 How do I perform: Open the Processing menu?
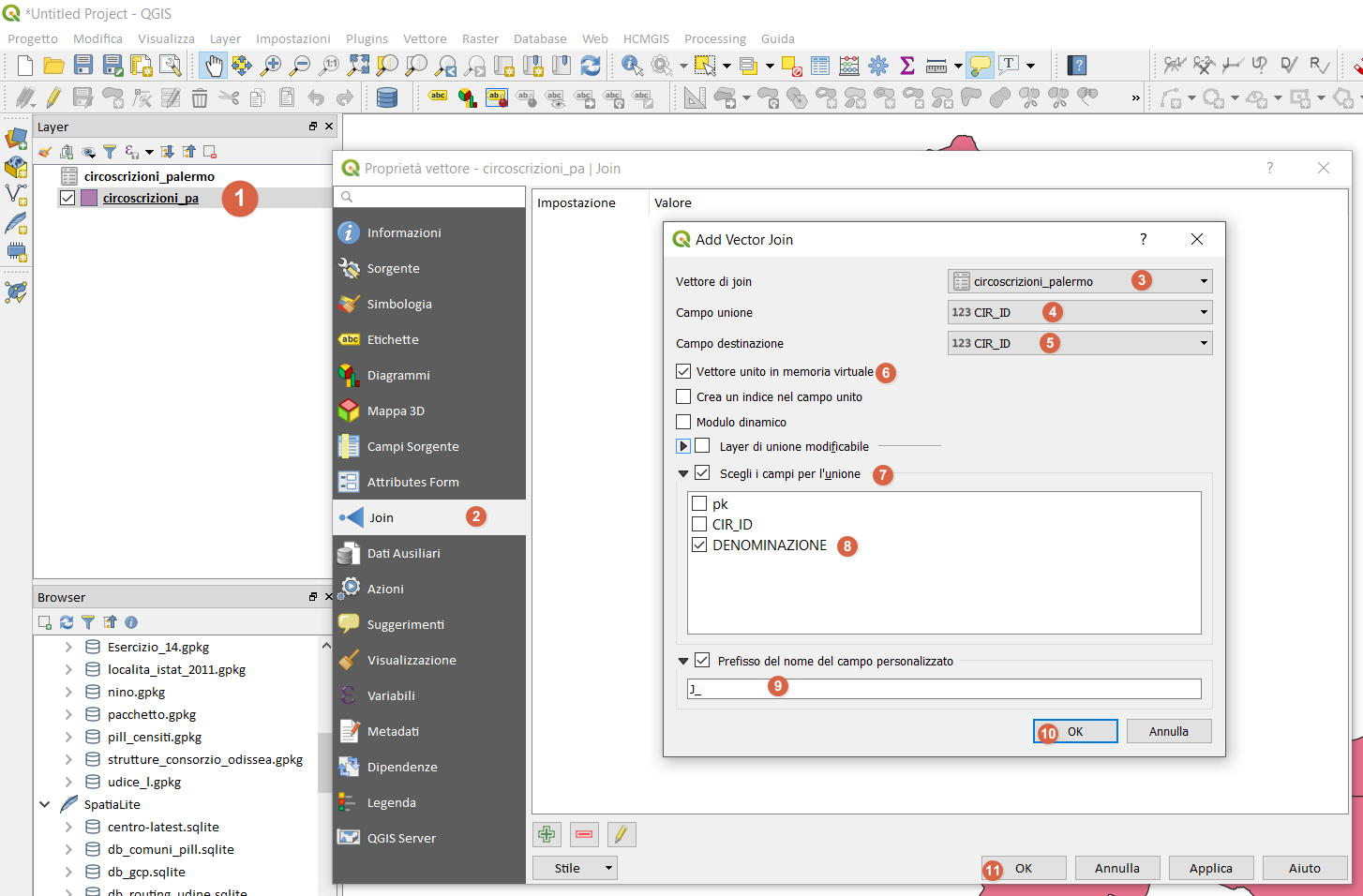click(x=714, y=38)
